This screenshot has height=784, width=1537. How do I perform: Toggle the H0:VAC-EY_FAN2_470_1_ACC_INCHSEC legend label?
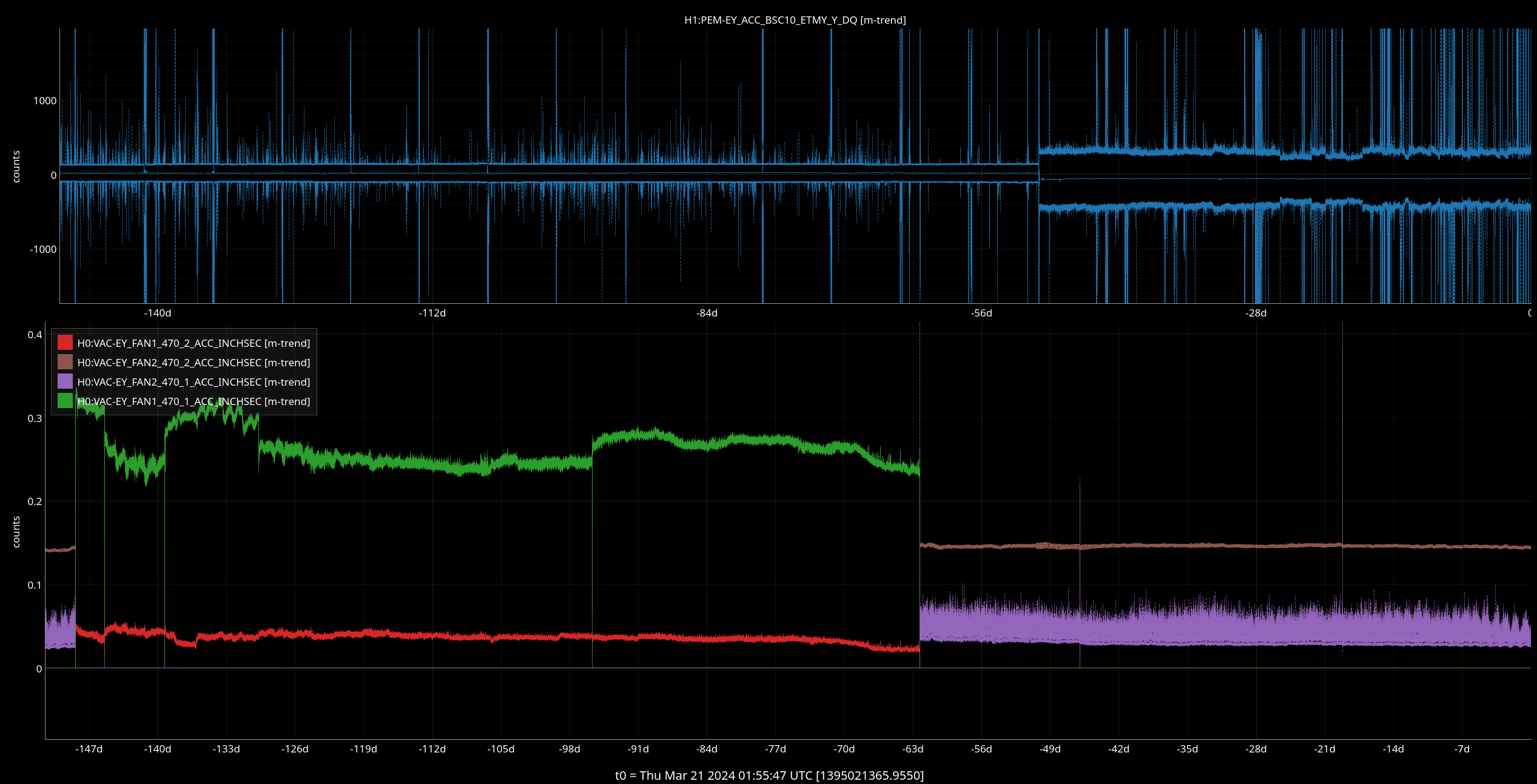pos(193,382)
